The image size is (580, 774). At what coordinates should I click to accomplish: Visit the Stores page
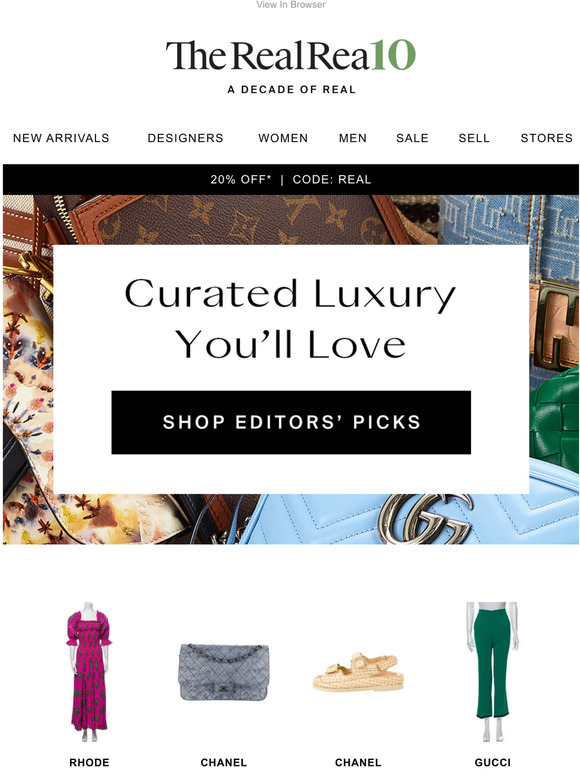click(546, 138)
